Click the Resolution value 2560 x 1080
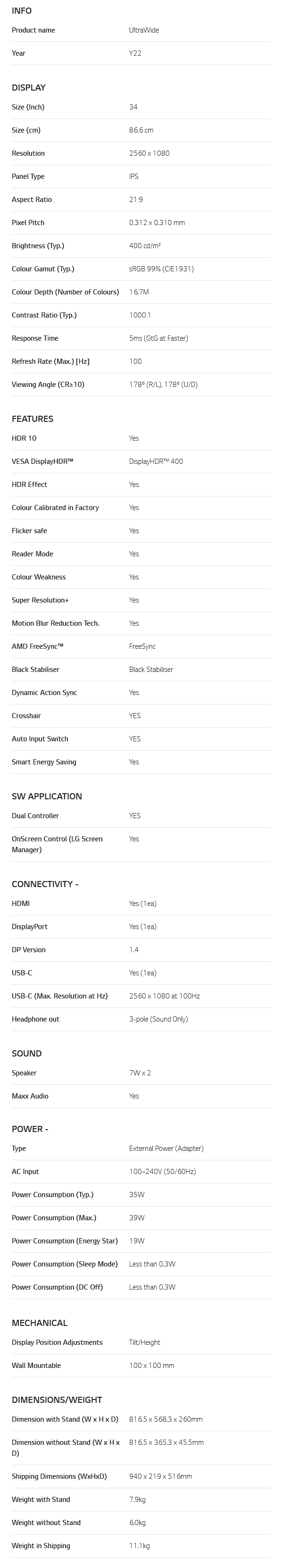 pos(149,153)
